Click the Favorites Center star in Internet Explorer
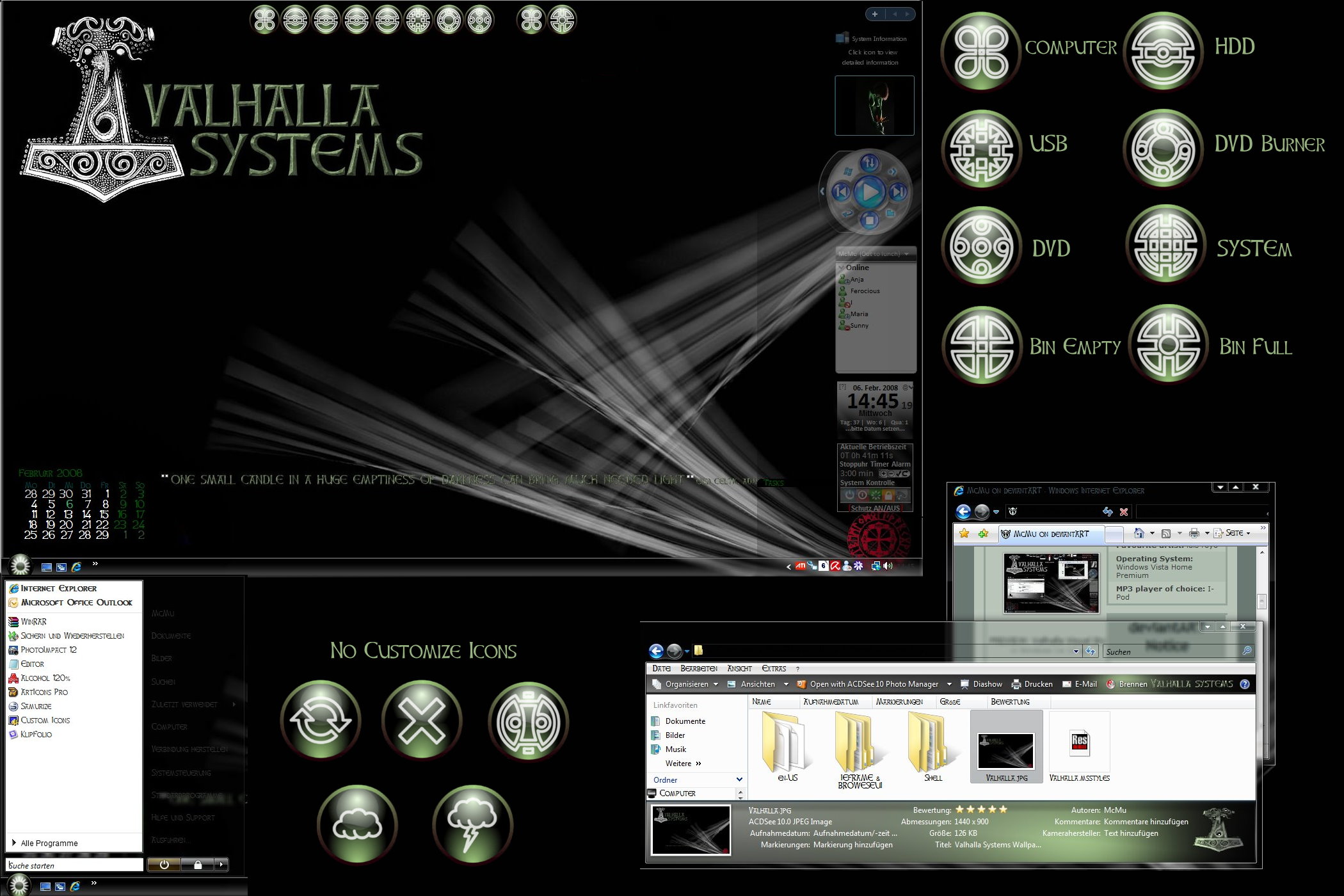Viewport: 1344px width, 896px height. pyautogui.click(x=964, y=533)
